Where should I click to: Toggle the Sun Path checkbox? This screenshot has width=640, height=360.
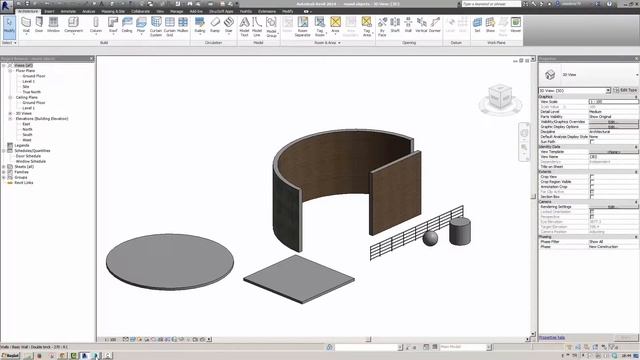pos(592,142)
